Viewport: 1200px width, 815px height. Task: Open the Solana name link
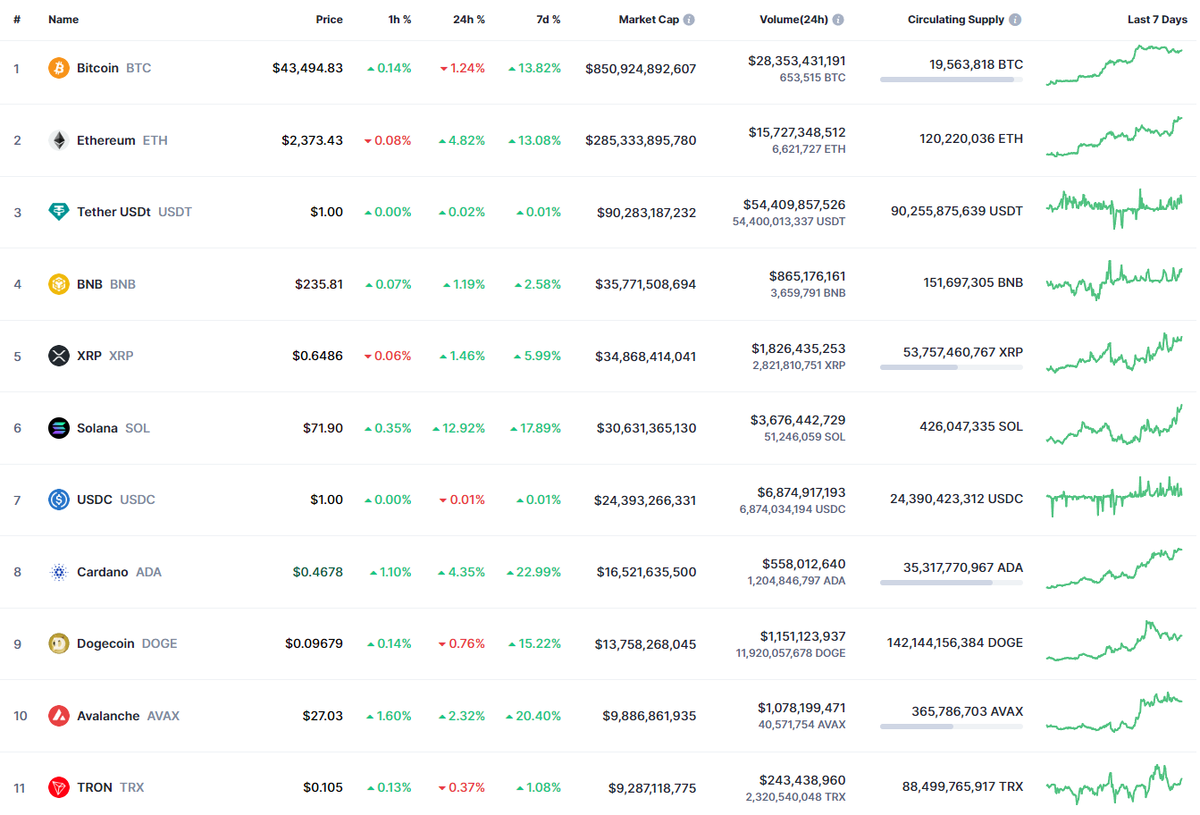97,428
